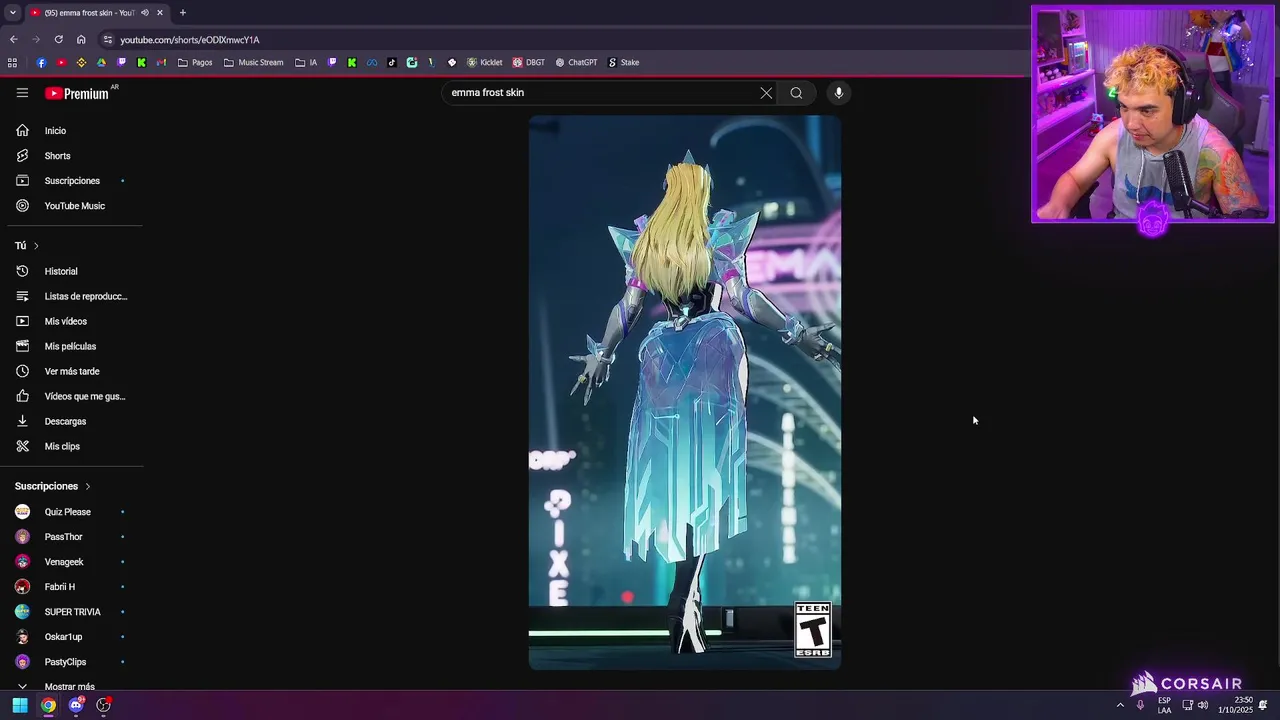
Task: Open Chrome from the taskbar
Action: [x=48, y=705]
